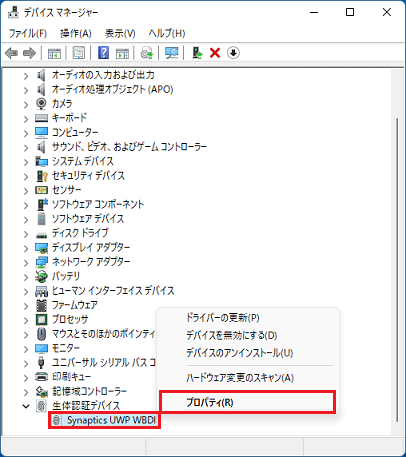The width and height of the screenshot is (406, 457).
Task: Click the ファームウェア chip icon
Action: tap(41, 305)
